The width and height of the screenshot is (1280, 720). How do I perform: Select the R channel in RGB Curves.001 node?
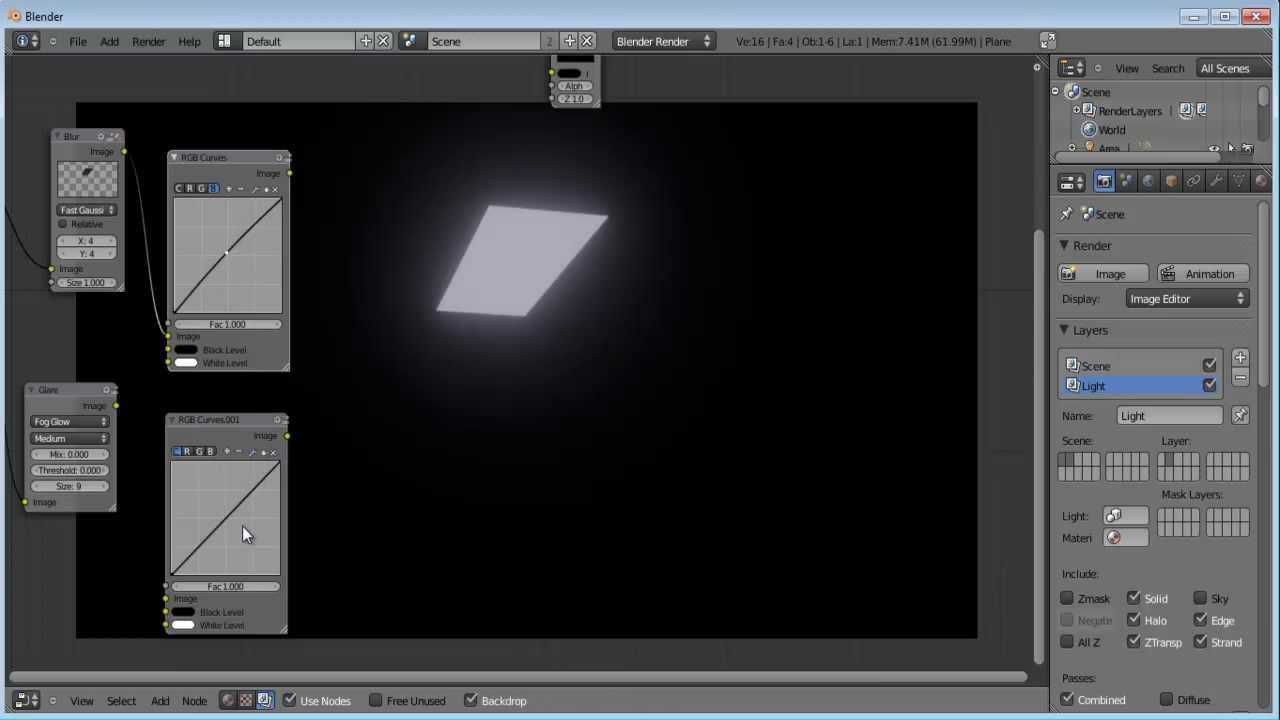tap(187, 452)
